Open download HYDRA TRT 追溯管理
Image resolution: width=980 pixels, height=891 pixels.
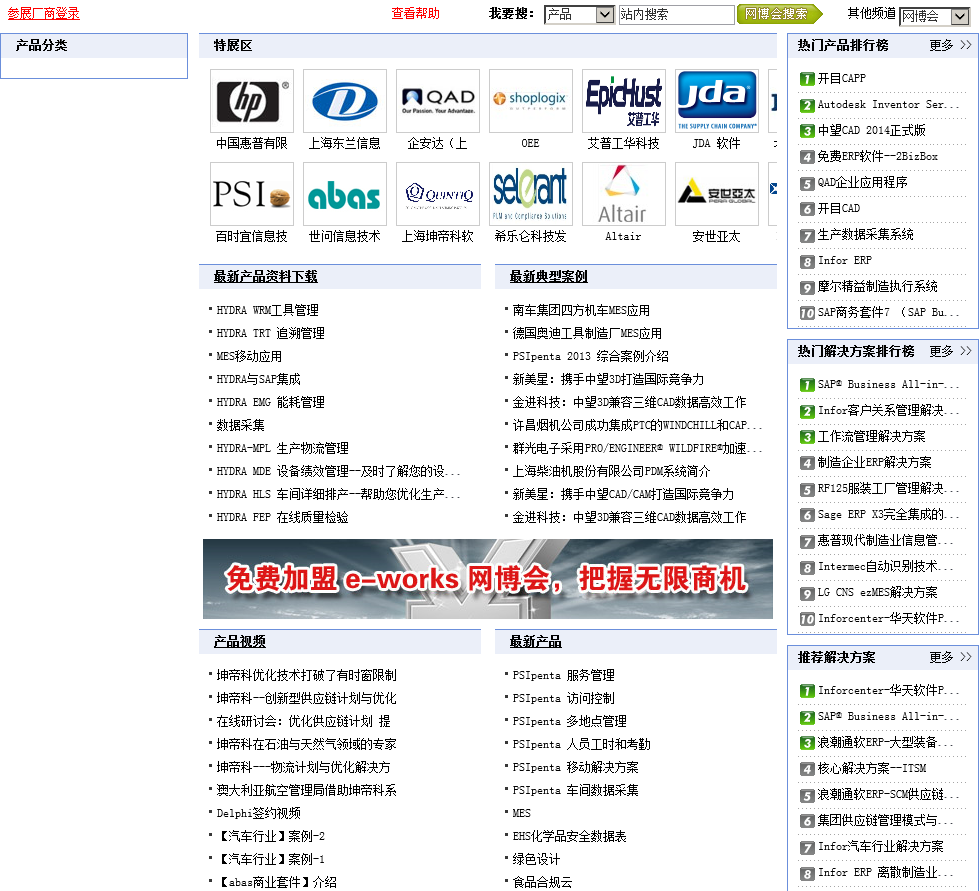coord(271,333)
